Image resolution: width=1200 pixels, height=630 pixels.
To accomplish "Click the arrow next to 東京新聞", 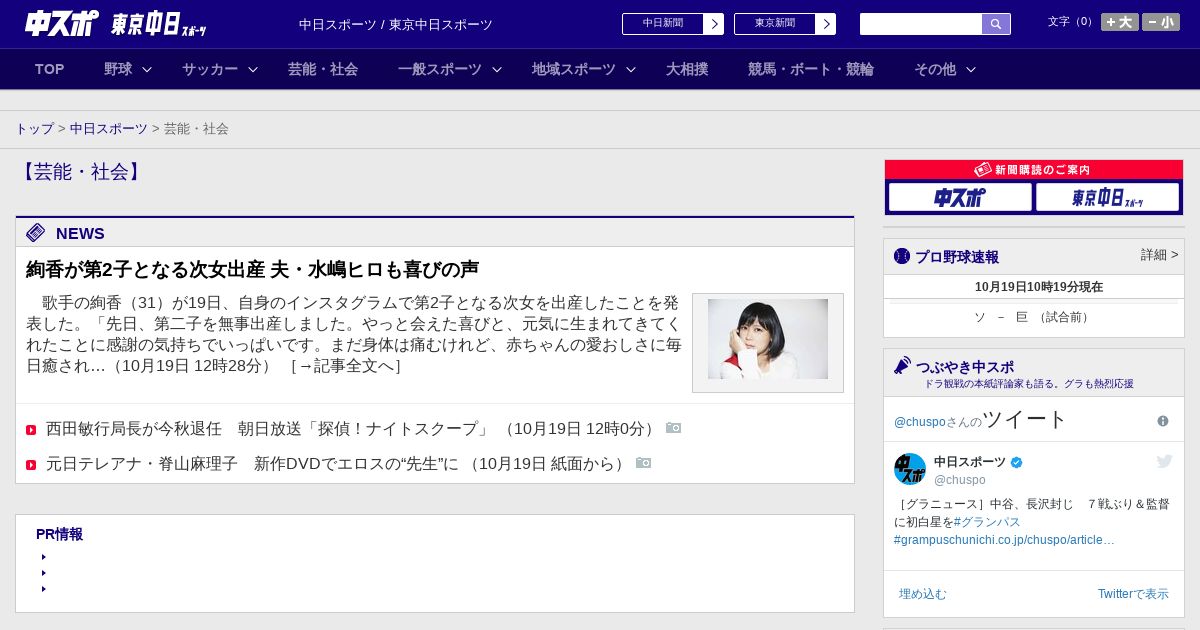I will [x=826, y=24].
